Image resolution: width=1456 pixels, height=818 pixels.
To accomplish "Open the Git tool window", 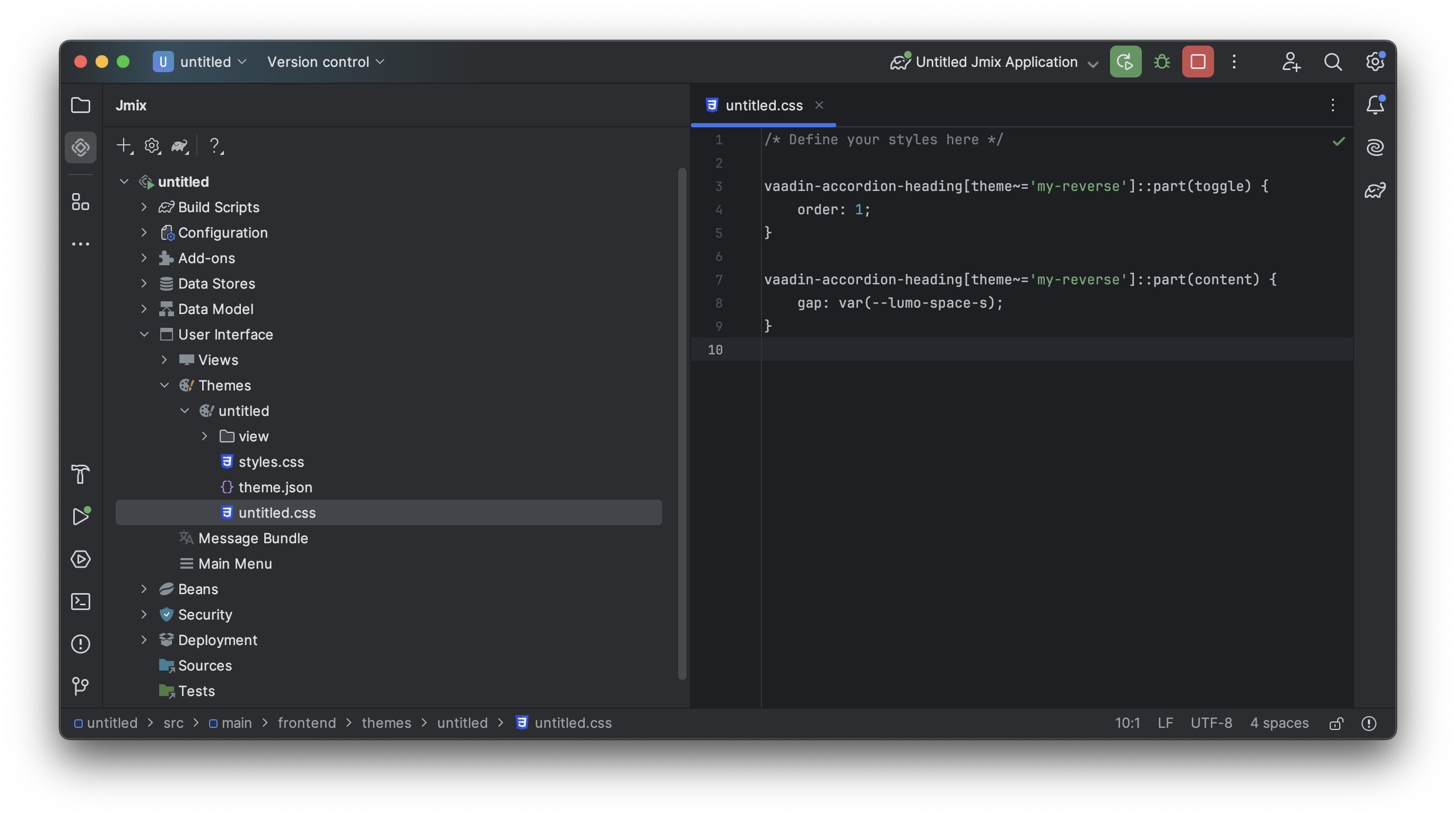I will 80,686.
